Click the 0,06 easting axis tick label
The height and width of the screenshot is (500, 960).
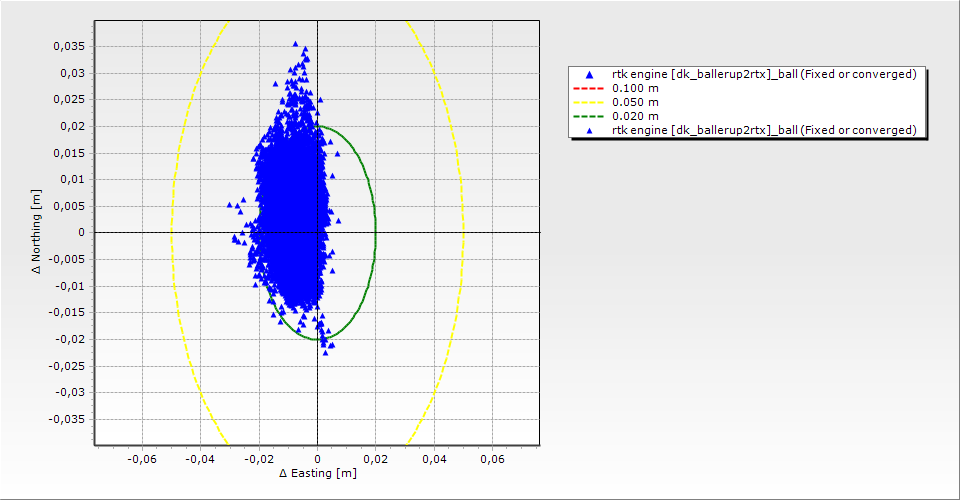point(492,459)
